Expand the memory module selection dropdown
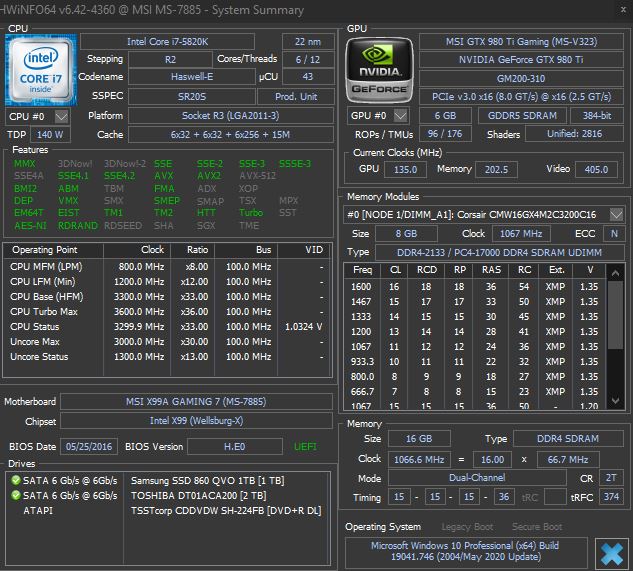This screenshot has height=571, width=633. tap(616, 214)
